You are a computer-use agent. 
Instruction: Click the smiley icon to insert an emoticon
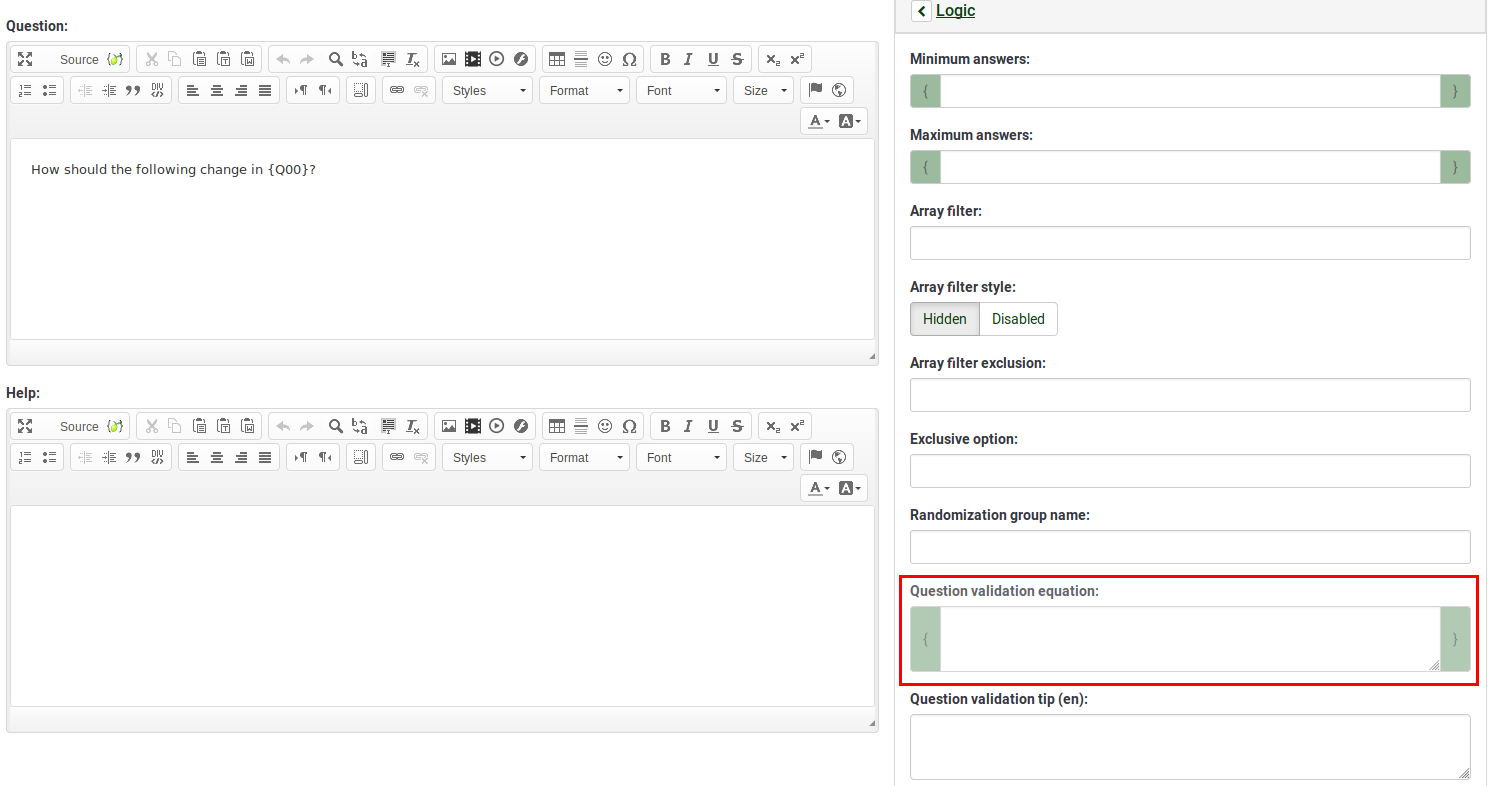pyautogui.click(x=604, y=59)
